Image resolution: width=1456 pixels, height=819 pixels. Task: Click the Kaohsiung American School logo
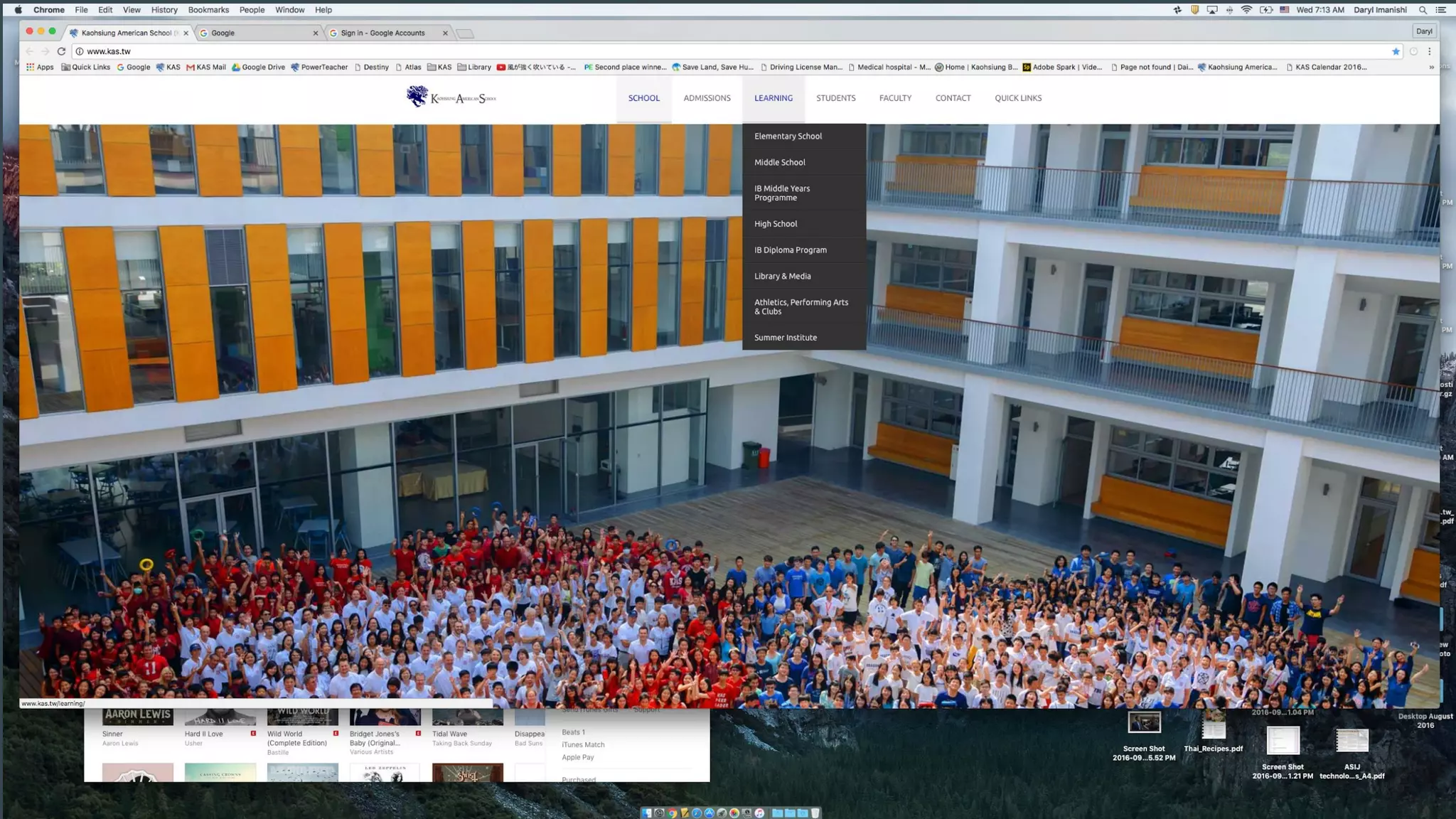(451, 97)
